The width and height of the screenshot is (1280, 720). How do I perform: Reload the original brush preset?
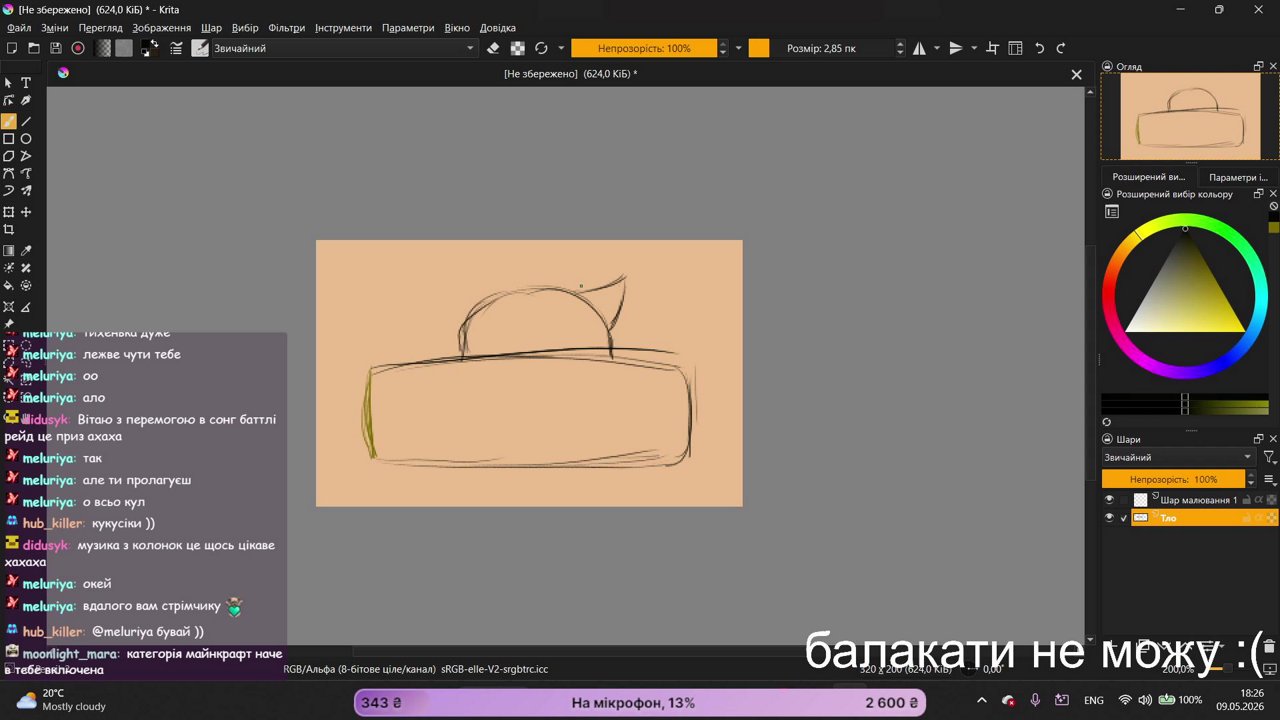(541, 48)
